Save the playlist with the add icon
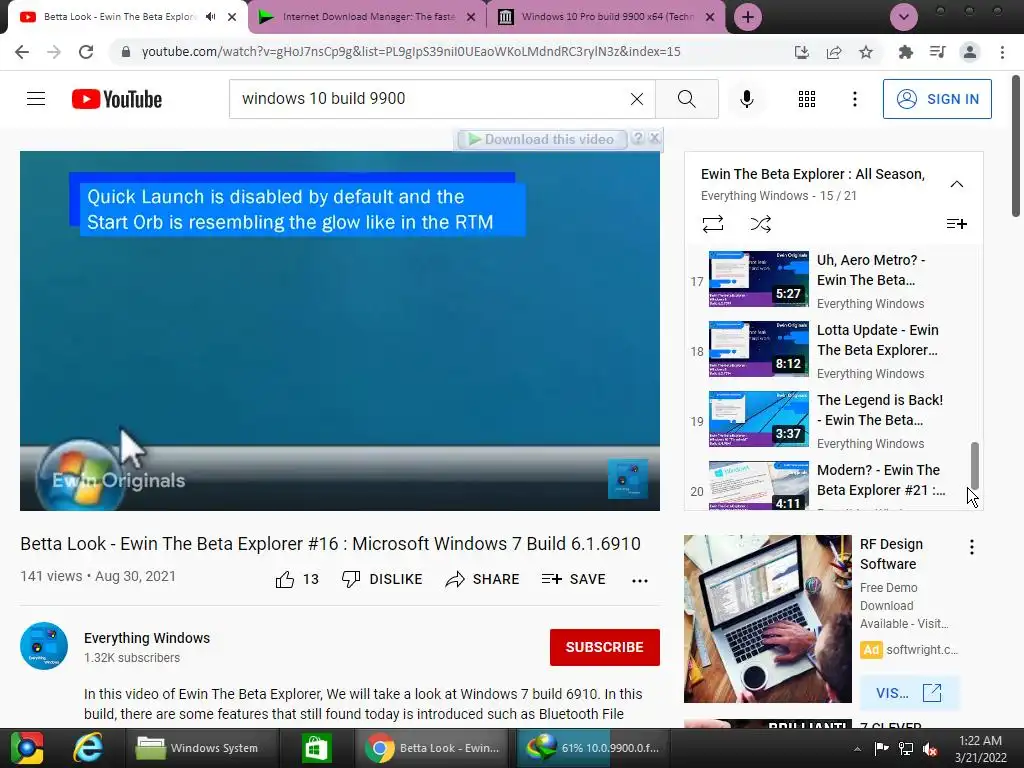The width and height of the screenshot is (1024, 768). point(957,224)
